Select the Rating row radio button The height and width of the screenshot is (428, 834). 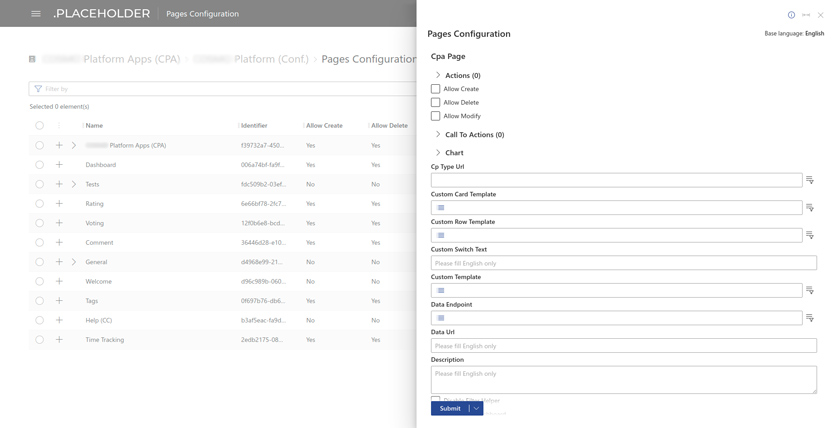pyautogui.click(x=40, y=204)
